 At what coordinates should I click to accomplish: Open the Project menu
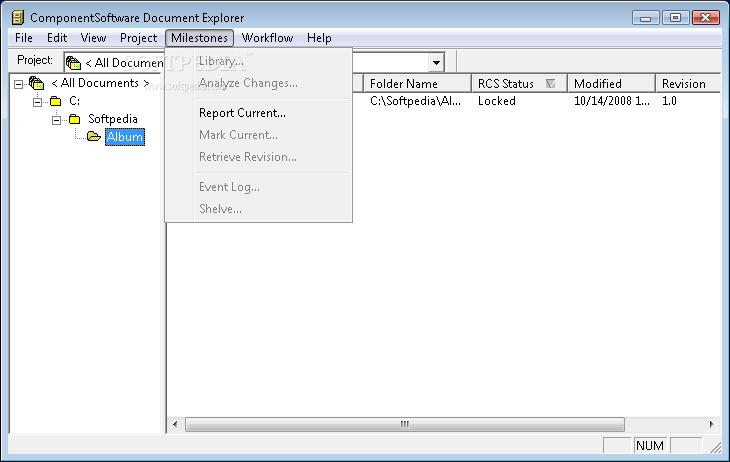pos(138,38)
